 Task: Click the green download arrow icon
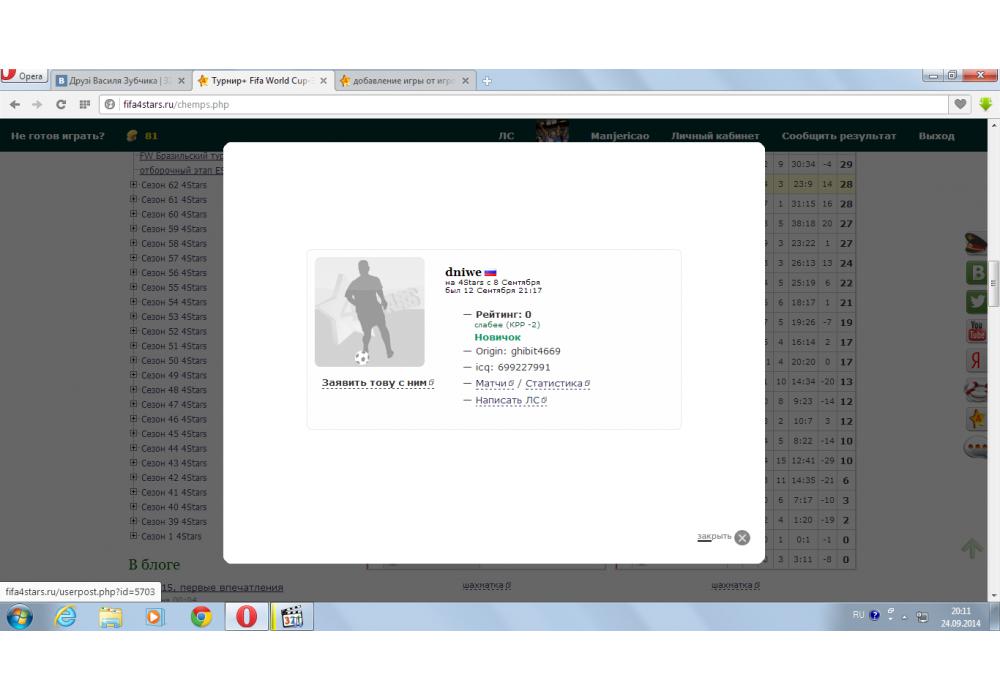(x=985, y=104)
